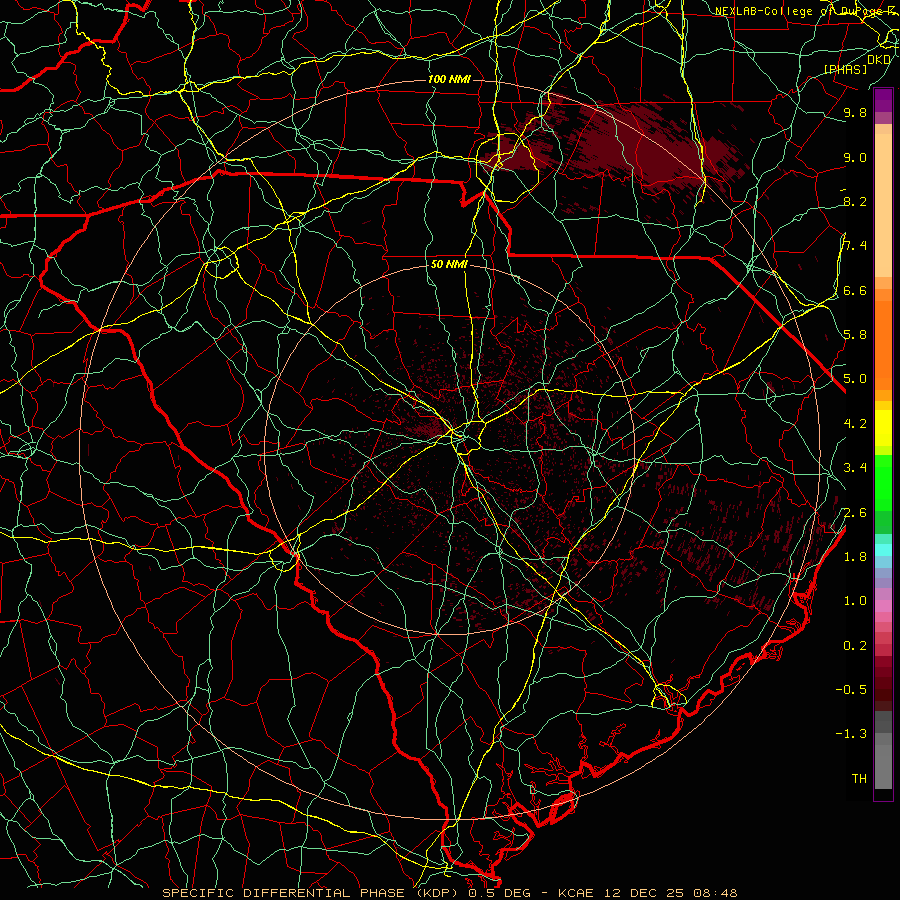
Task: Click the cyan colorbar segment
Action: pyautogui.click(x=883, y=550)
